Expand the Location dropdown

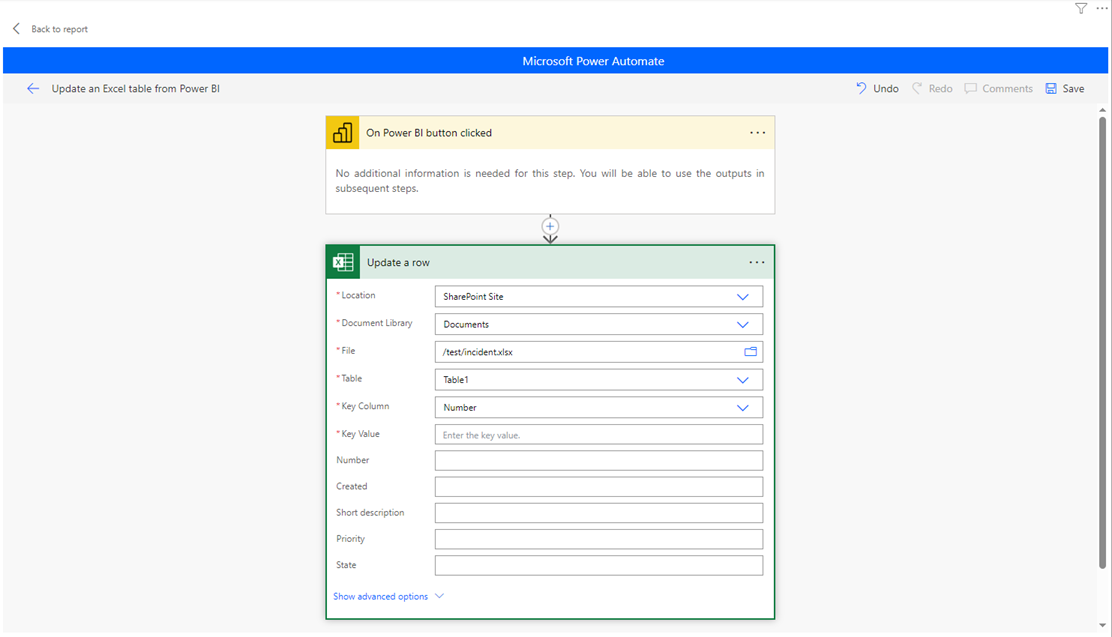(x=743, y=297)
